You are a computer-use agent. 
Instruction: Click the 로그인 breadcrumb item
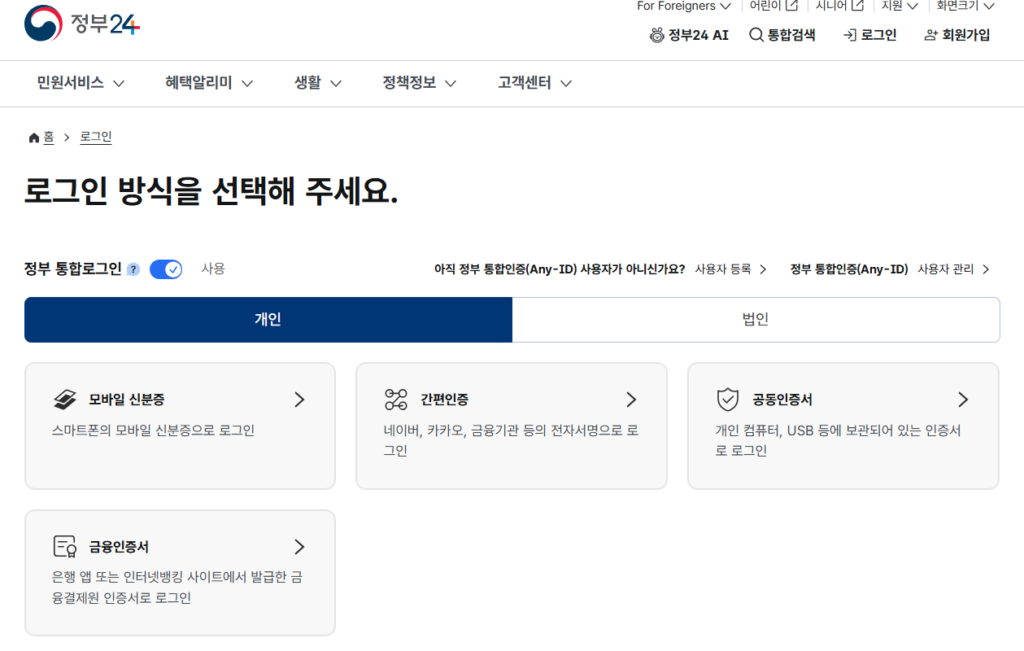tap(95, 137)
